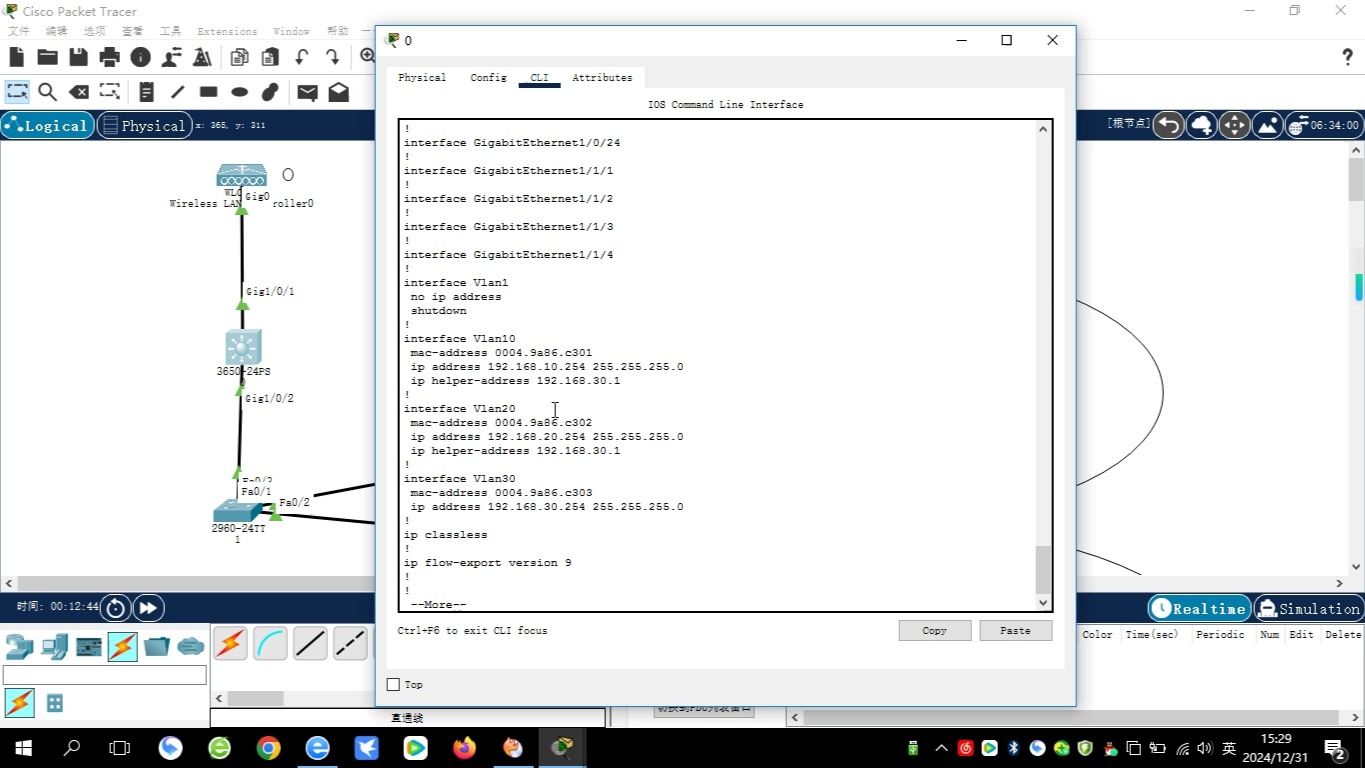This screenshot has height=768, width=1365.
Task: Switch to the Physical tab in device window
Action: [422, 78]
